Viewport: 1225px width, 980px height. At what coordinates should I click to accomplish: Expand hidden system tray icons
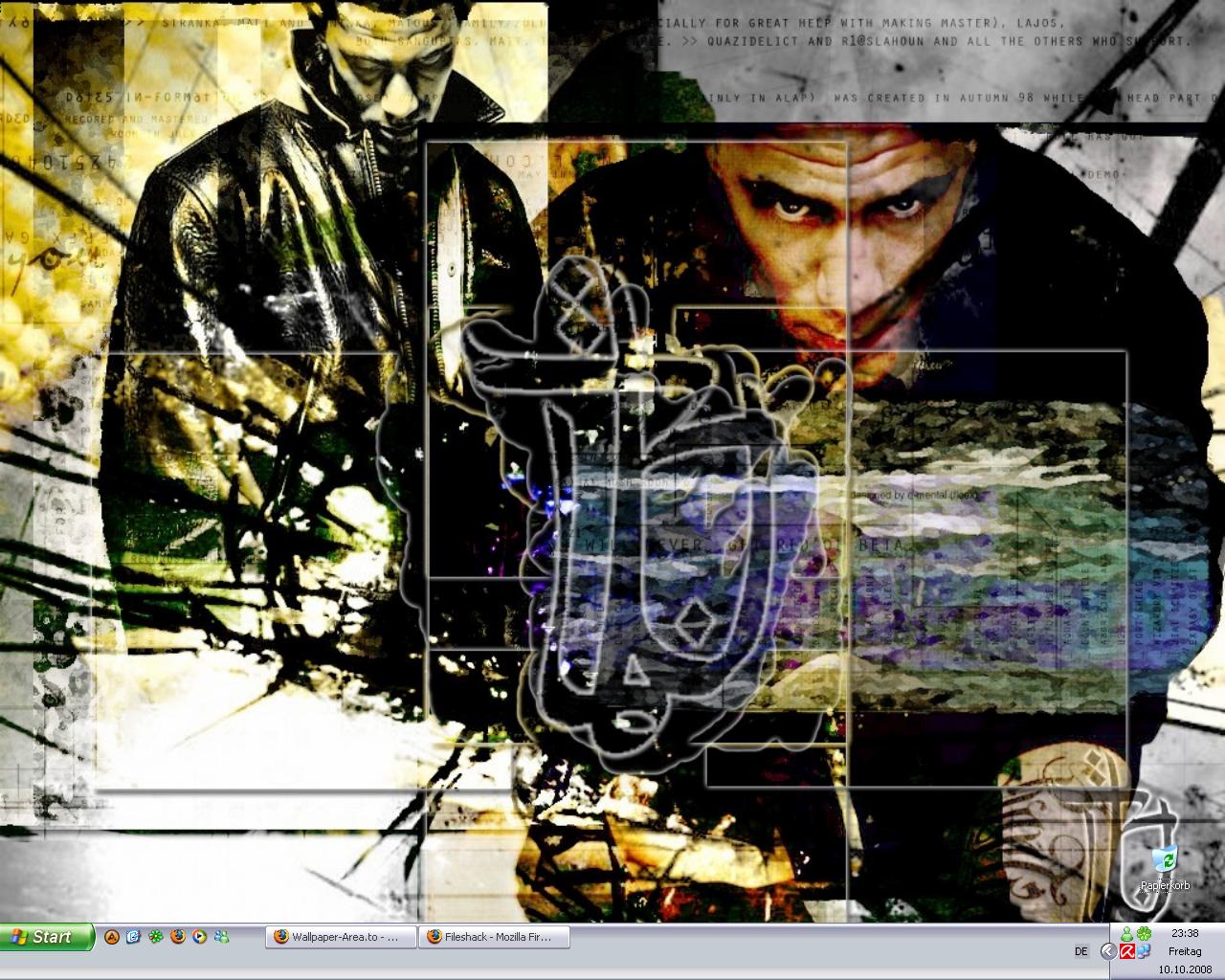(x=1108, y=951)
